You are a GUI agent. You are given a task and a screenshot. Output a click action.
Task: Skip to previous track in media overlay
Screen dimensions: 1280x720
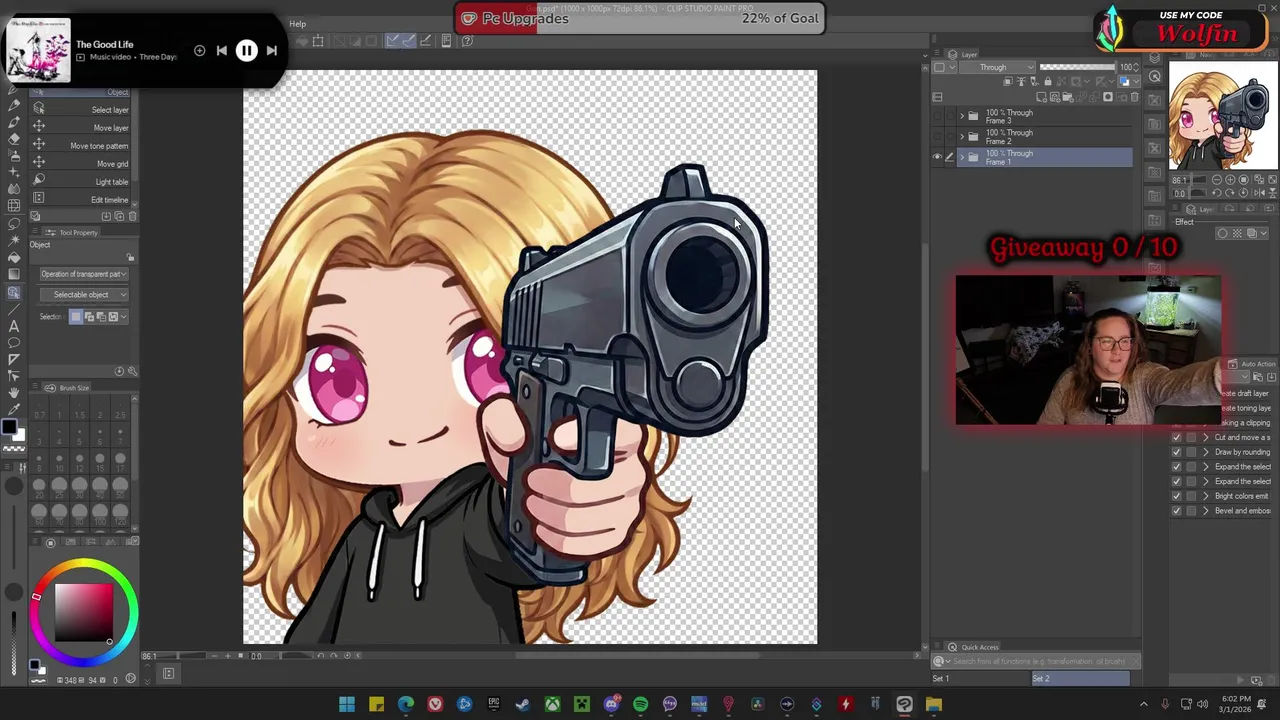point(222,50)
